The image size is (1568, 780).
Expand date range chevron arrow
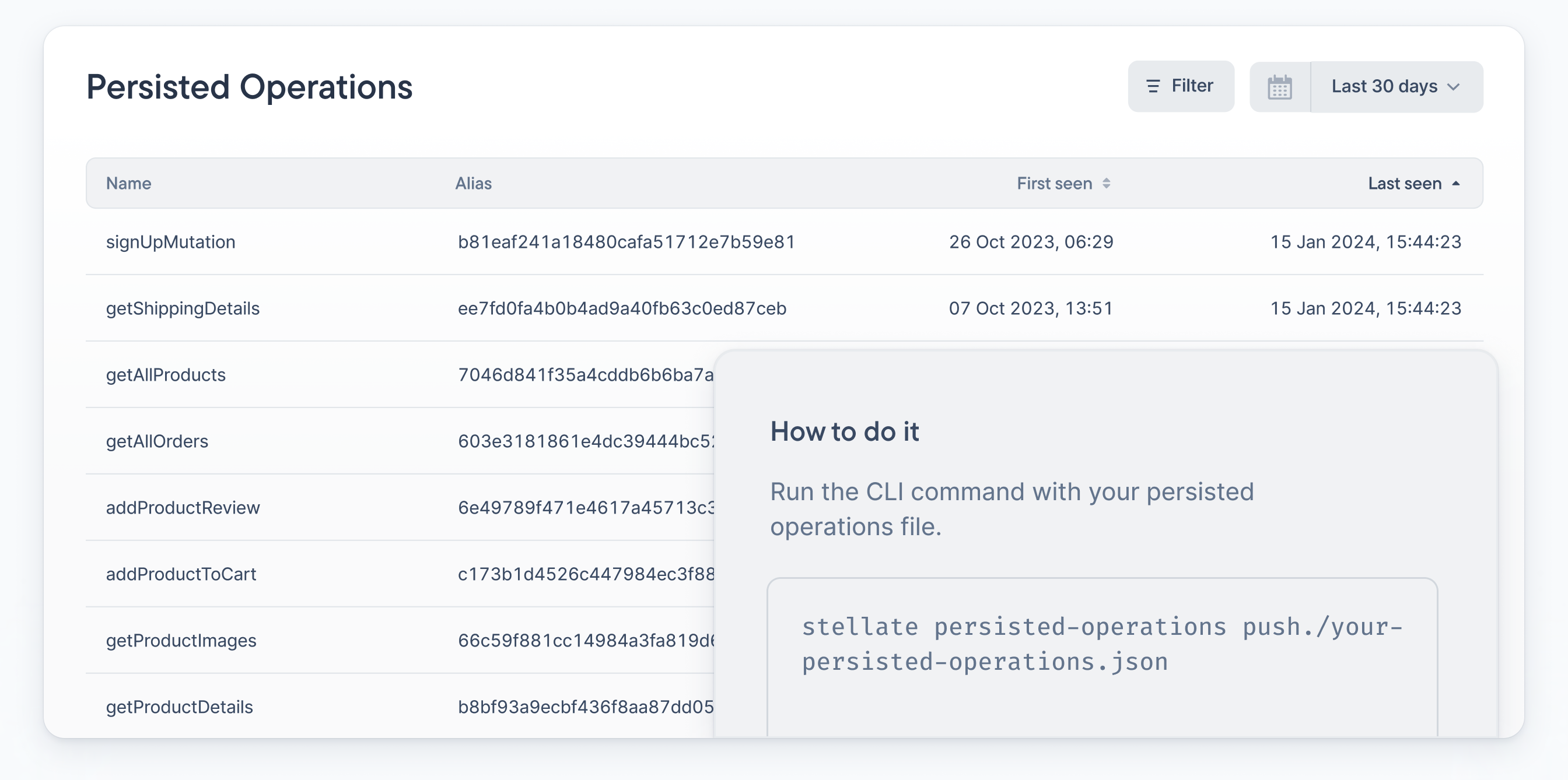coord(1454,87)
